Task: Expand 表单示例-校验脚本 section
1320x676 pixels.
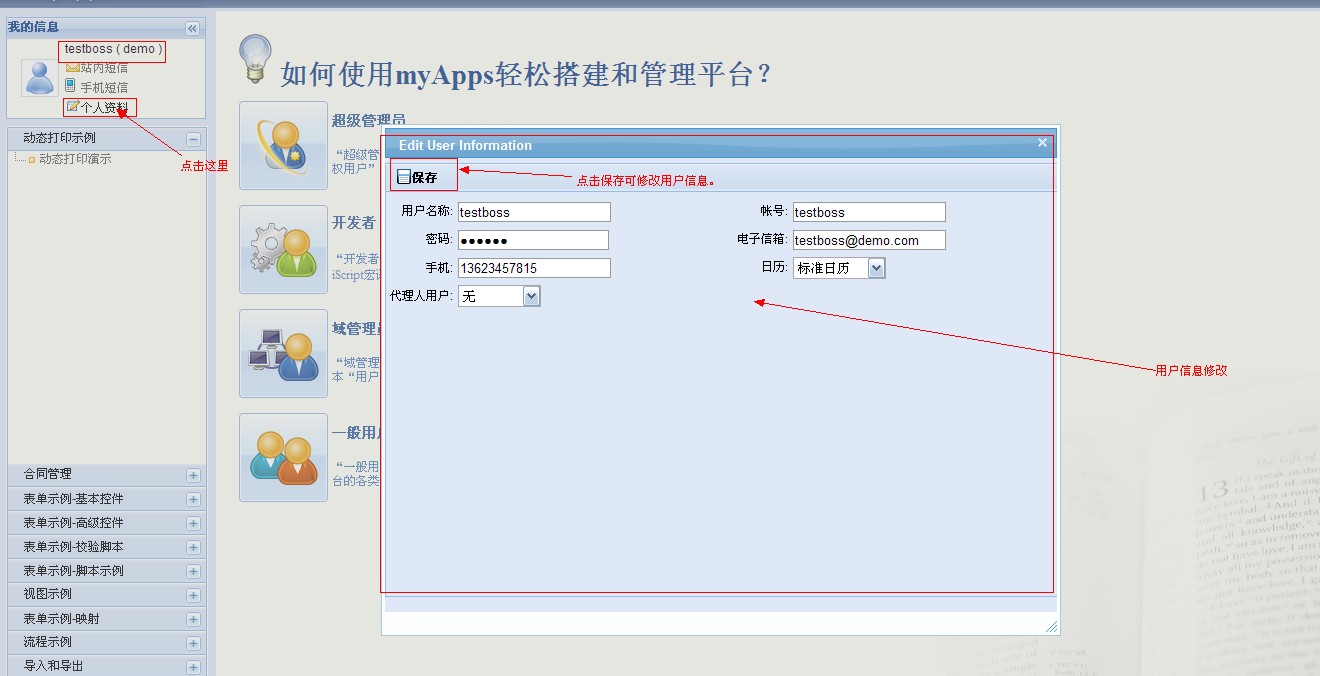Action: (x=193, y=547)
